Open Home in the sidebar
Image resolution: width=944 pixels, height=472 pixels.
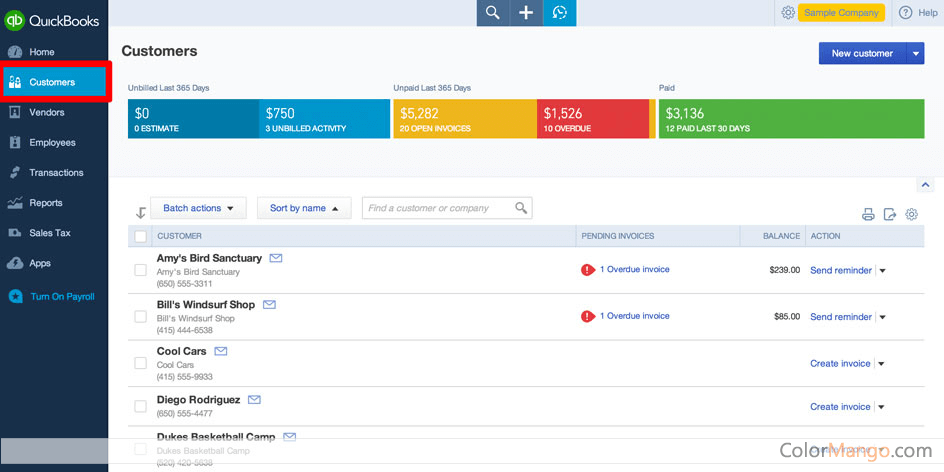pyautogui.click(x=42, y=52)
